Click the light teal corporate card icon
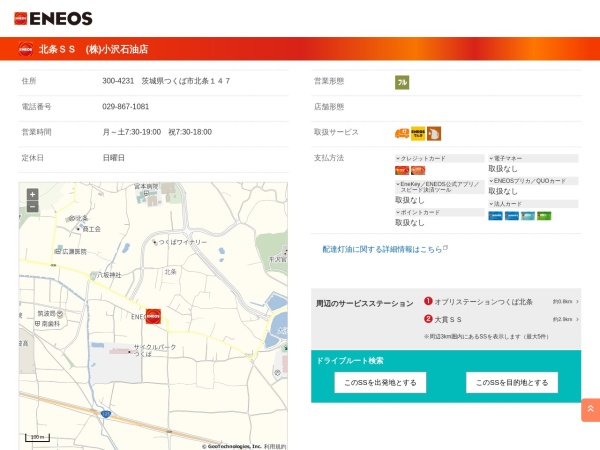The image size is (600, 450). click(x=528, y=216)
